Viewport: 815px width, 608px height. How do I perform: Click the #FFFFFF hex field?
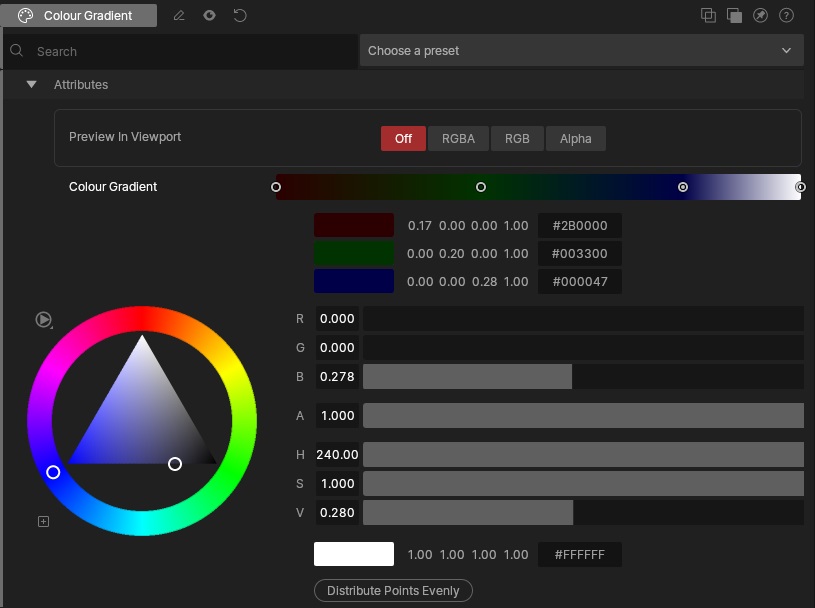580,554
